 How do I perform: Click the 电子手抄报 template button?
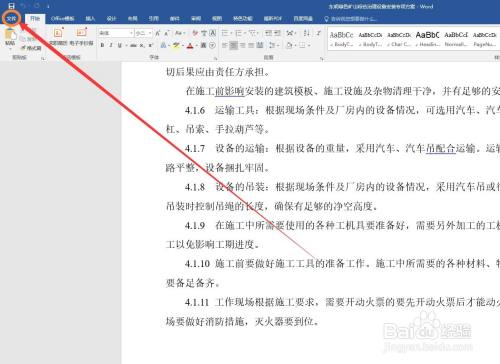pyautogui.click(x=81, y=37)
